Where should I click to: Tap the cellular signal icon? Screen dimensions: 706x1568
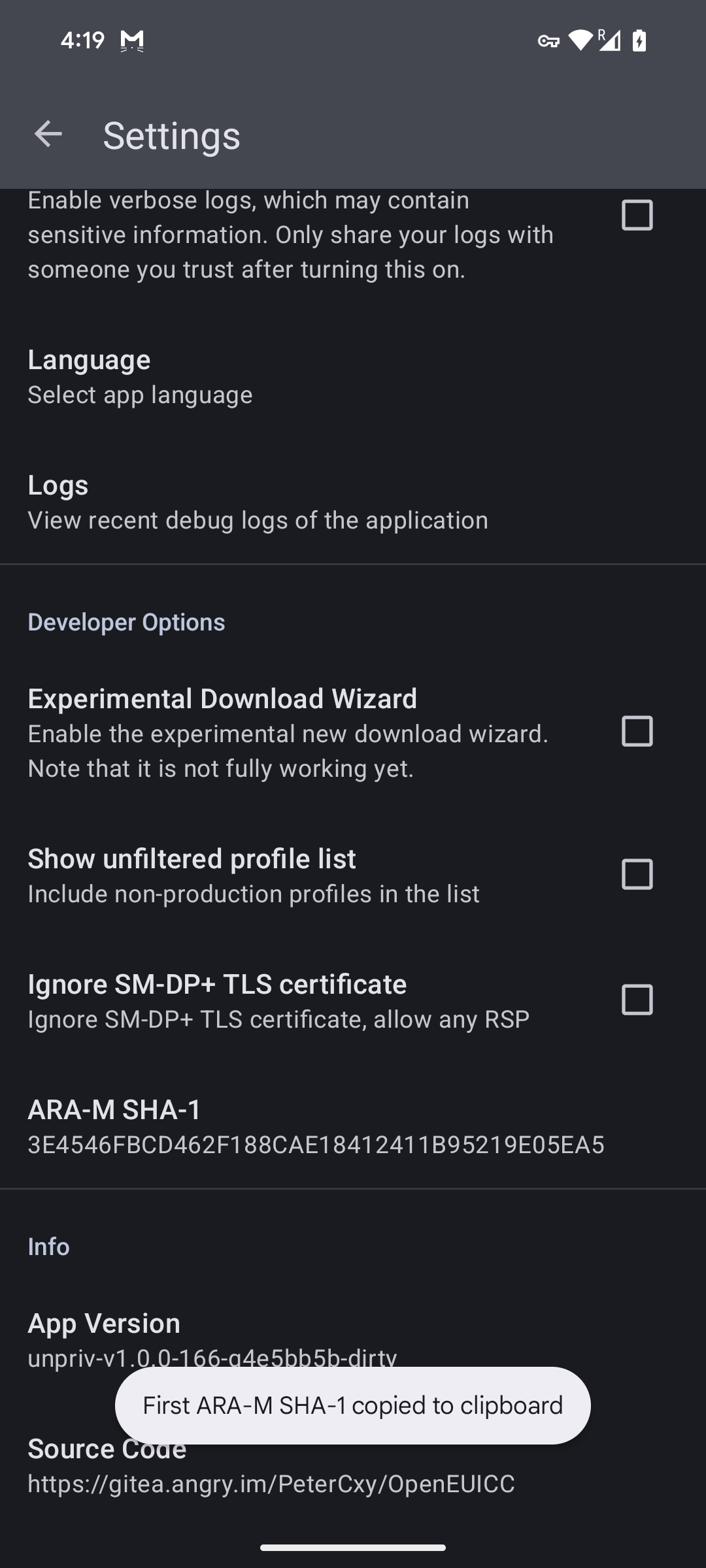(x=609, y=41)
